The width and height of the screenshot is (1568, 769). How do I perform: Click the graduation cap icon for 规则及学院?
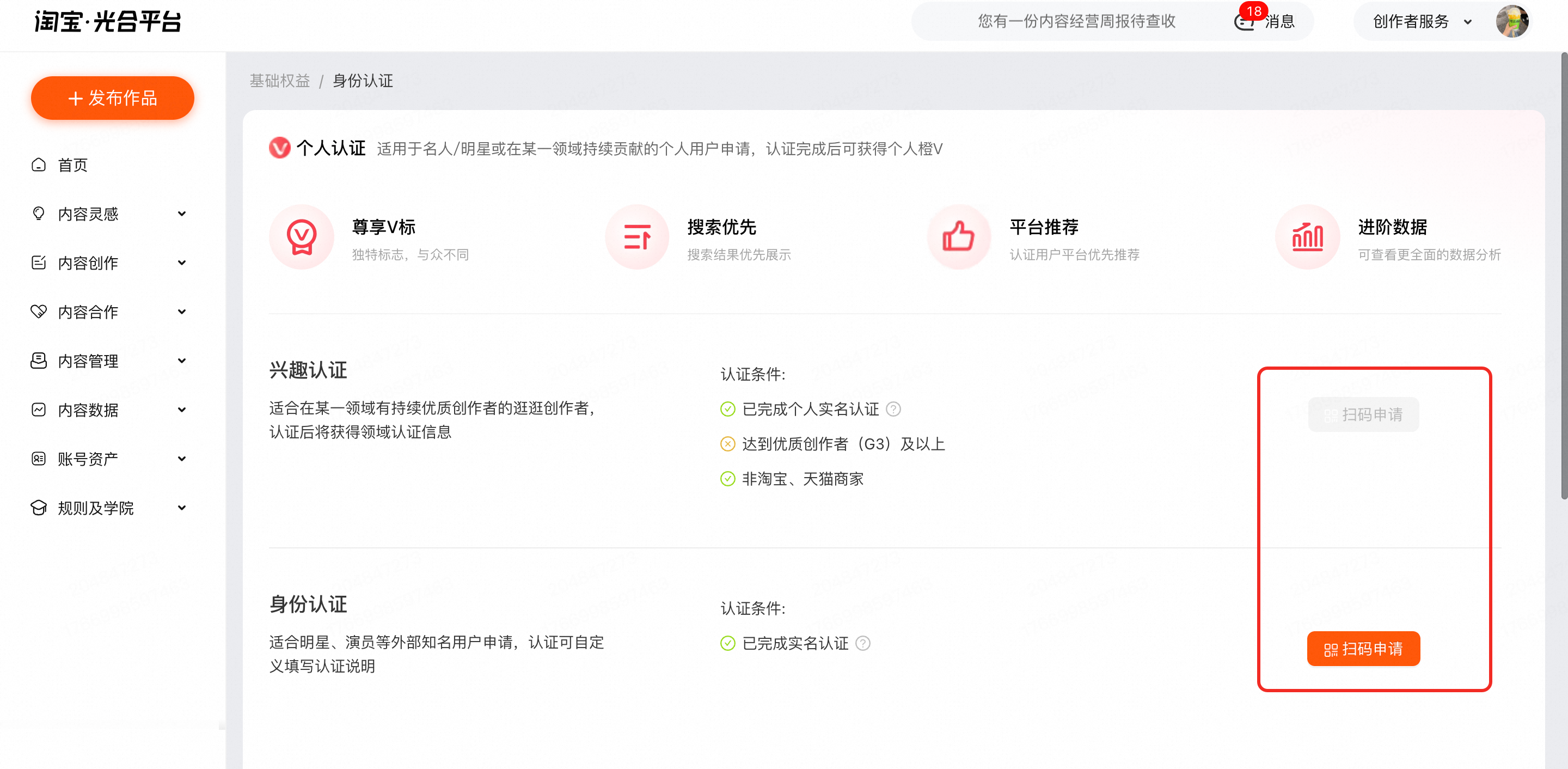tap(38, 508)
